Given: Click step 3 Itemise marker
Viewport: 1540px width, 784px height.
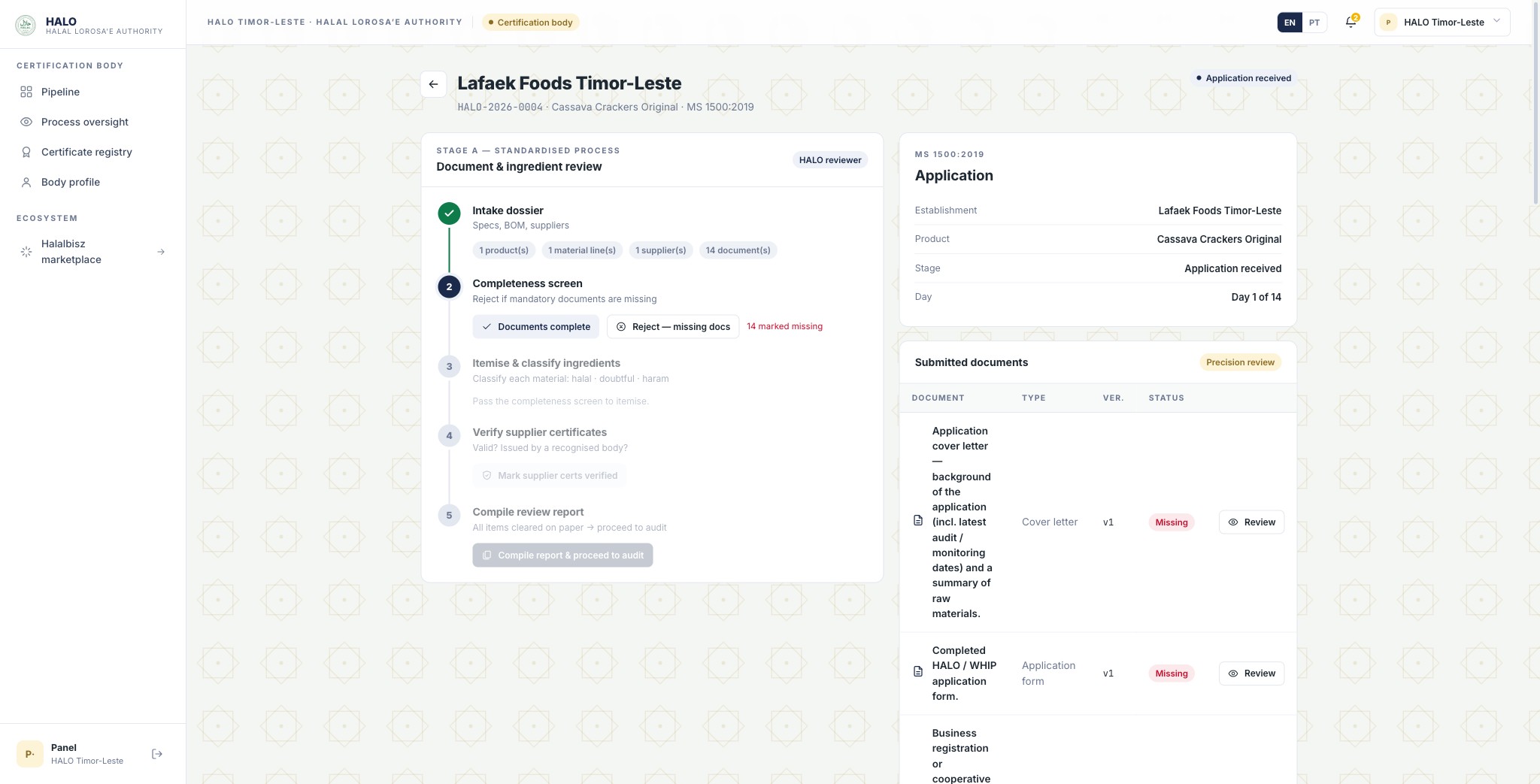Looking at the screenshot, I should (449, 366).
